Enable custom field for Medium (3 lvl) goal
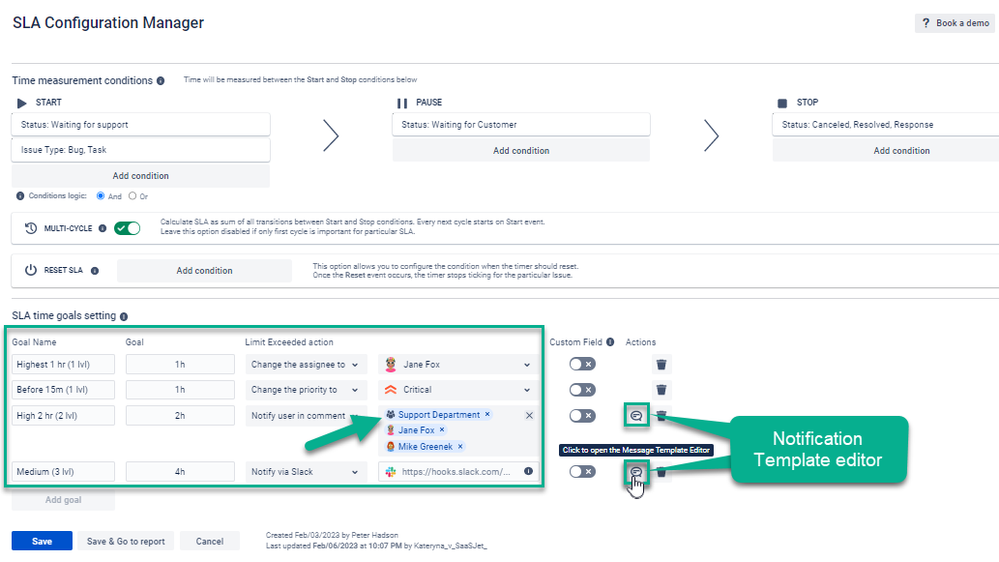This screenshot has width=999, height=562. (582, 472)
